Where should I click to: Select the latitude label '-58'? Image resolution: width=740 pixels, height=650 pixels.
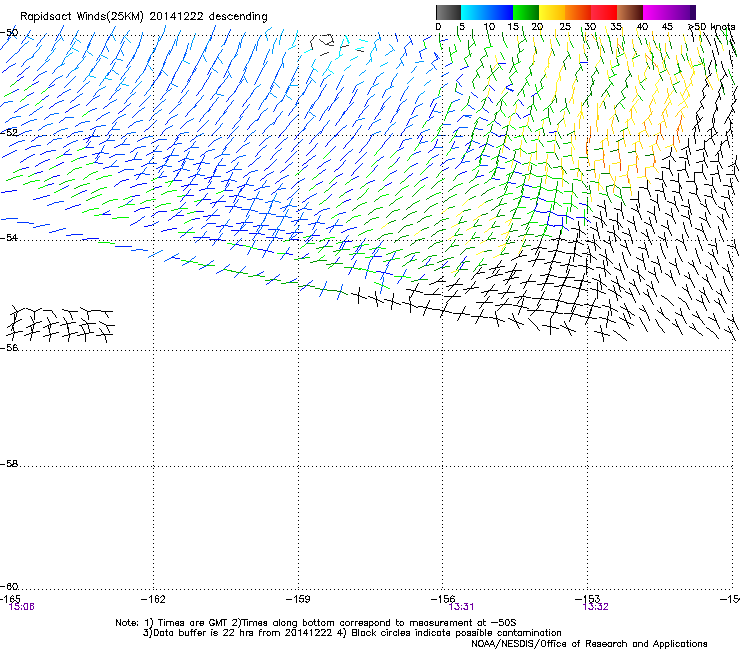(x=9, y=464)
